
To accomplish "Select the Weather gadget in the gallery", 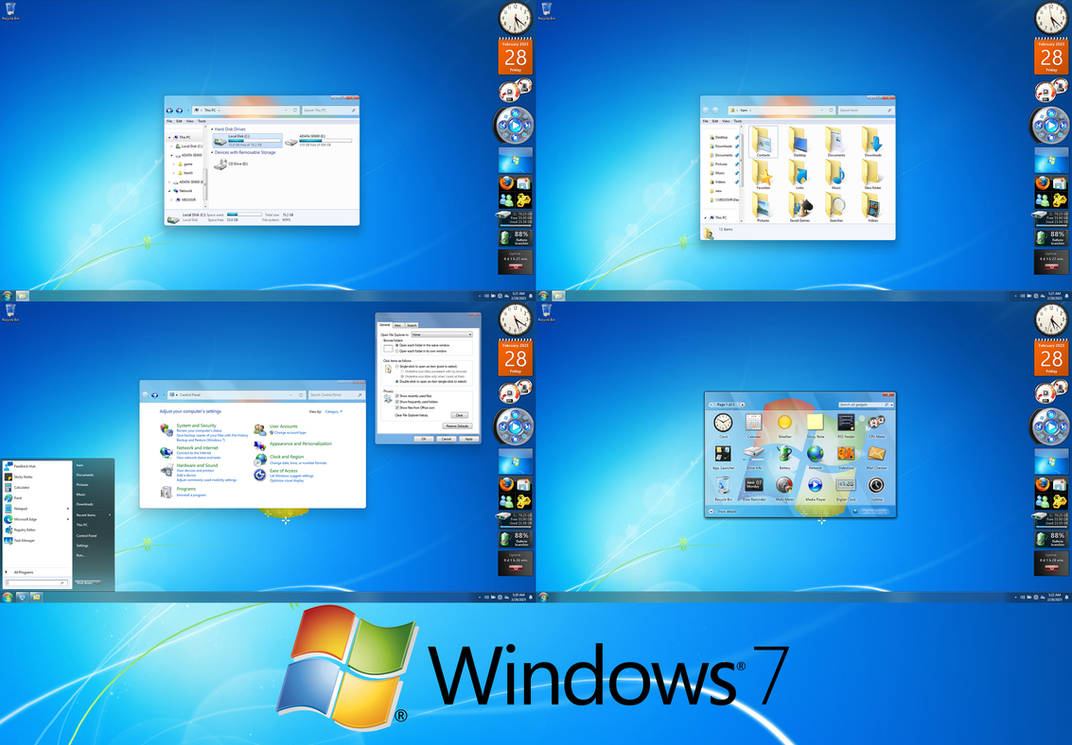I will tap(784, 424).
